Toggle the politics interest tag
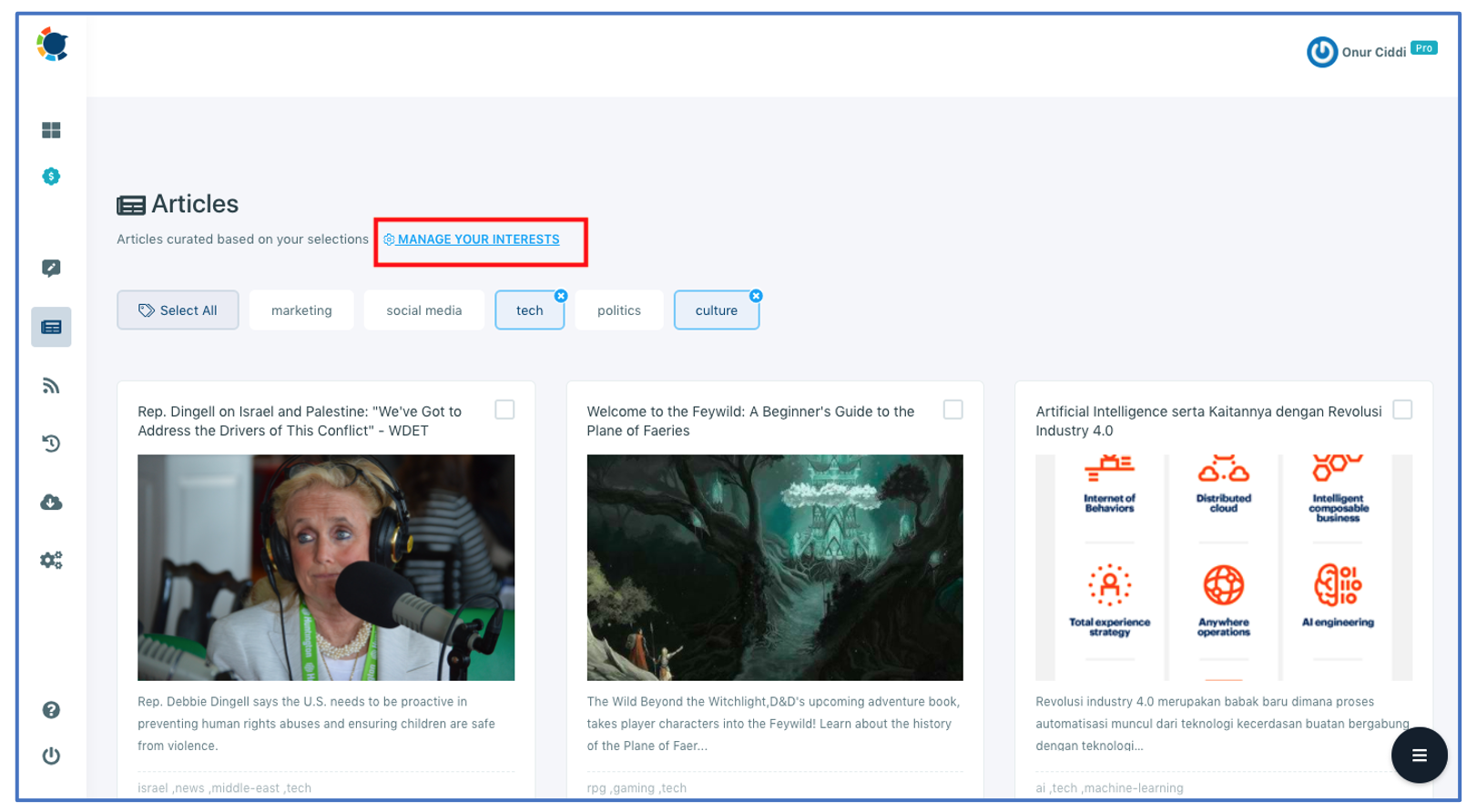 click(x=619, y=310)
